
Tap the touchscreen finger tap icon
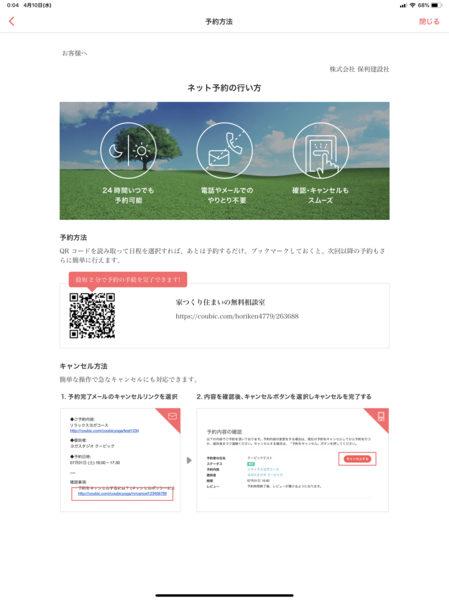(x=321, y=150)
